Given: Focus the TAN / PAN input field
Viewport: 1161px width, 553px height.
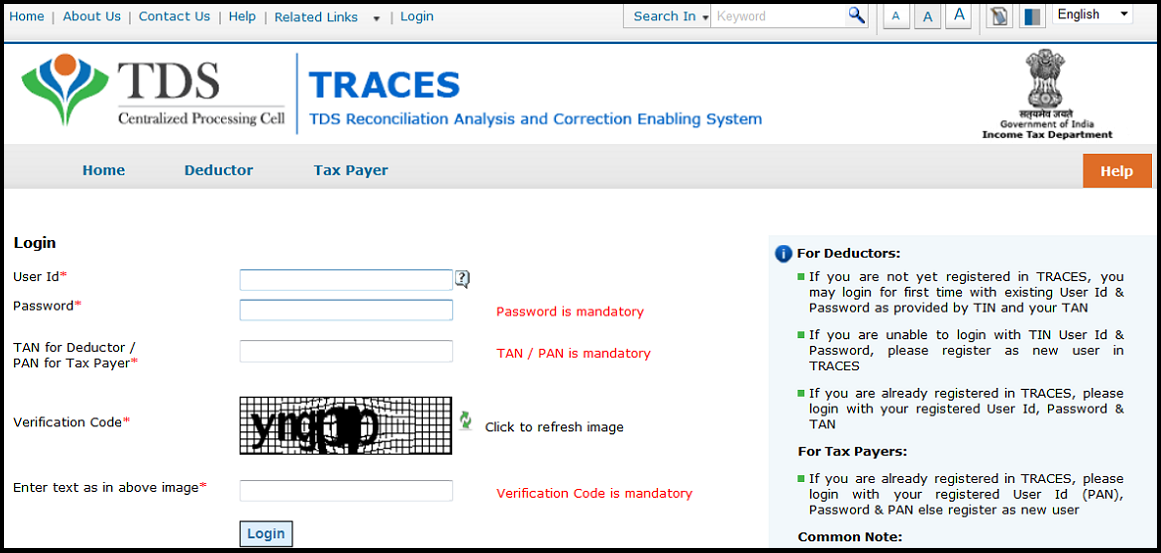Looking at the screenshot, I should point(346,352).
